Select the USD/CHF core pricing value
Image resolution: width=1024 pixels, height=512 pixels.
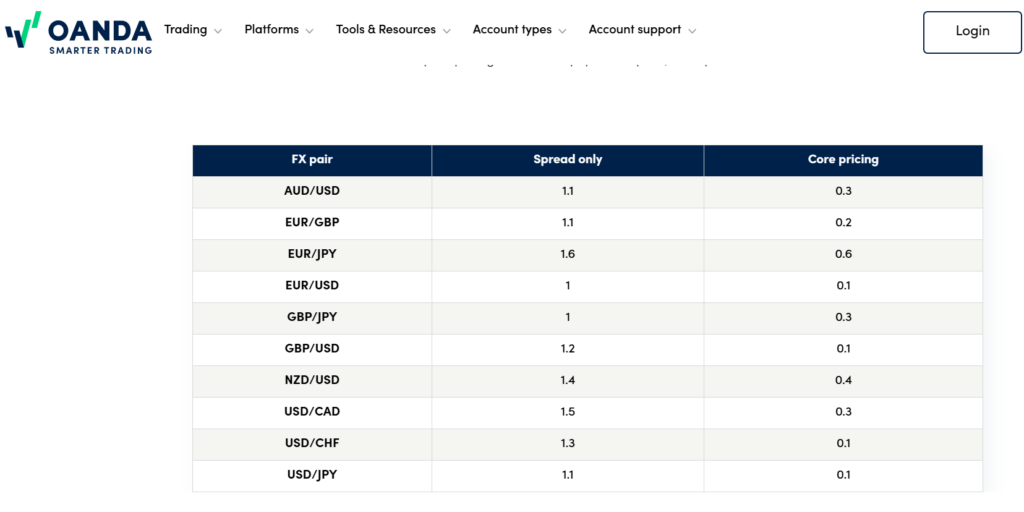pyautogui.click(x=843, y=444)
